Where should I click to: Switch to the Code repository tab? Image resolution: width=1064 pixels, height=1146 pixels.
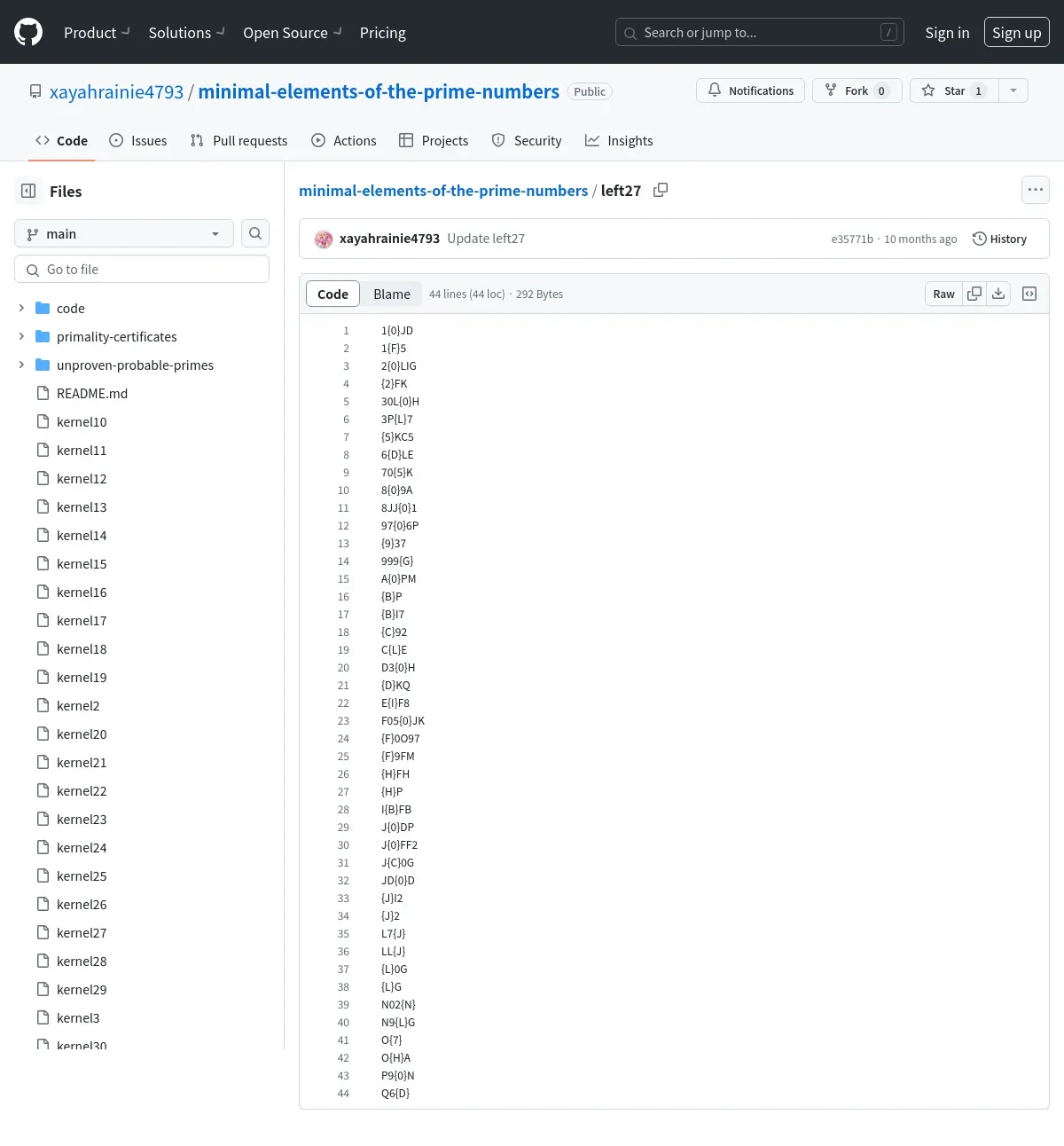click(61, 140)
